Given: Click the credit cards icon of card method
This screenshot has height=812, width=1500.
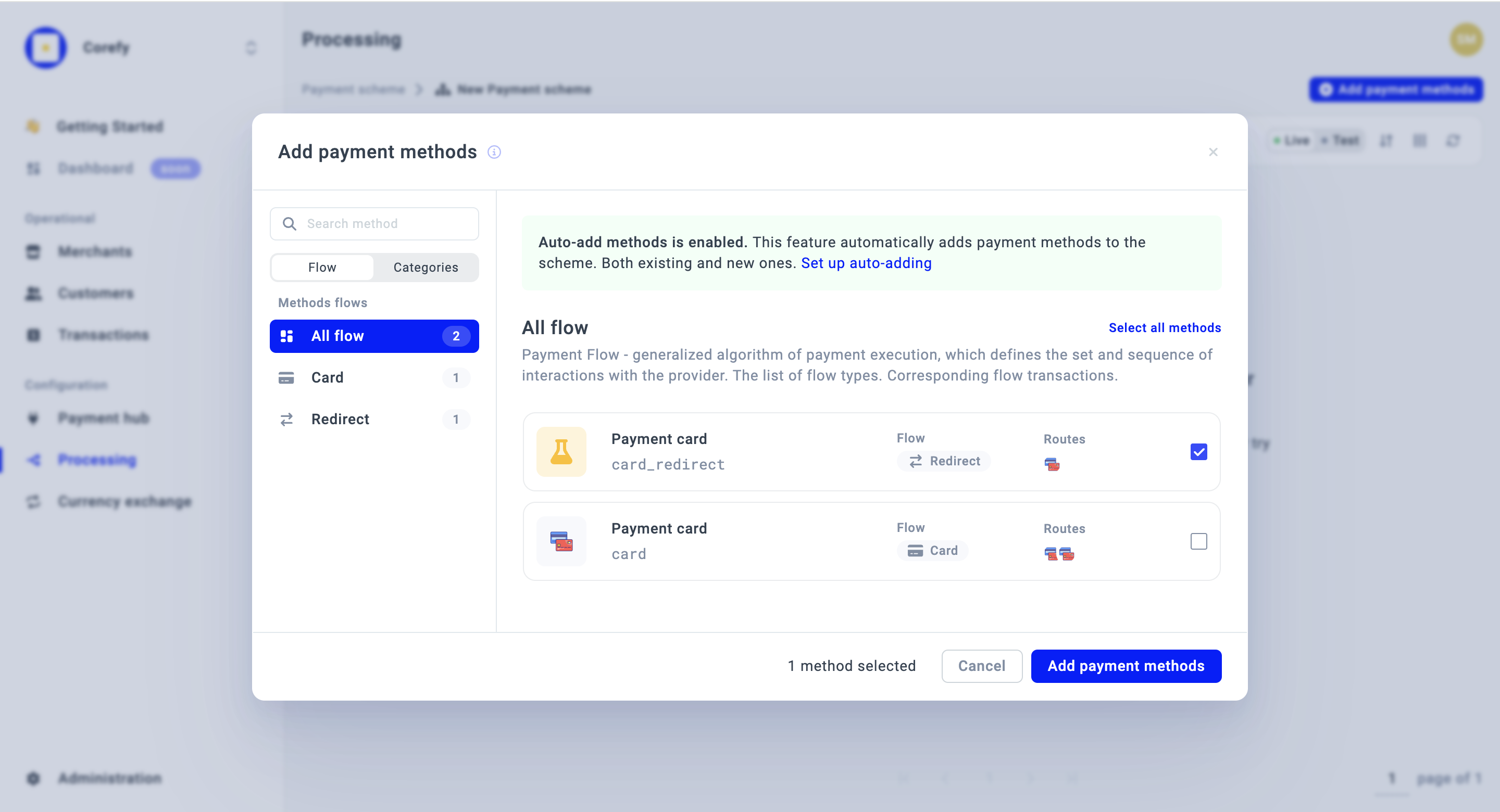Looking at the screenshot, I should click(x=561, y=541).
